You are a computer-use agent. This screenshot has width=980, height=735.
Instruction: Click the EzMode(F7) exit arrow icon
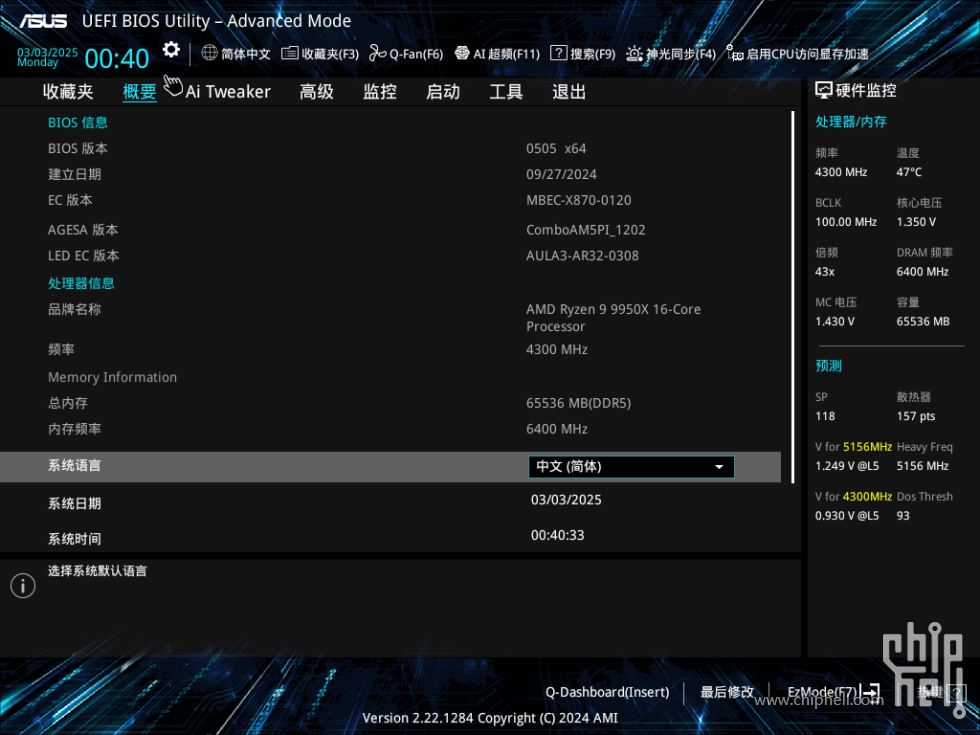point(871,692)
